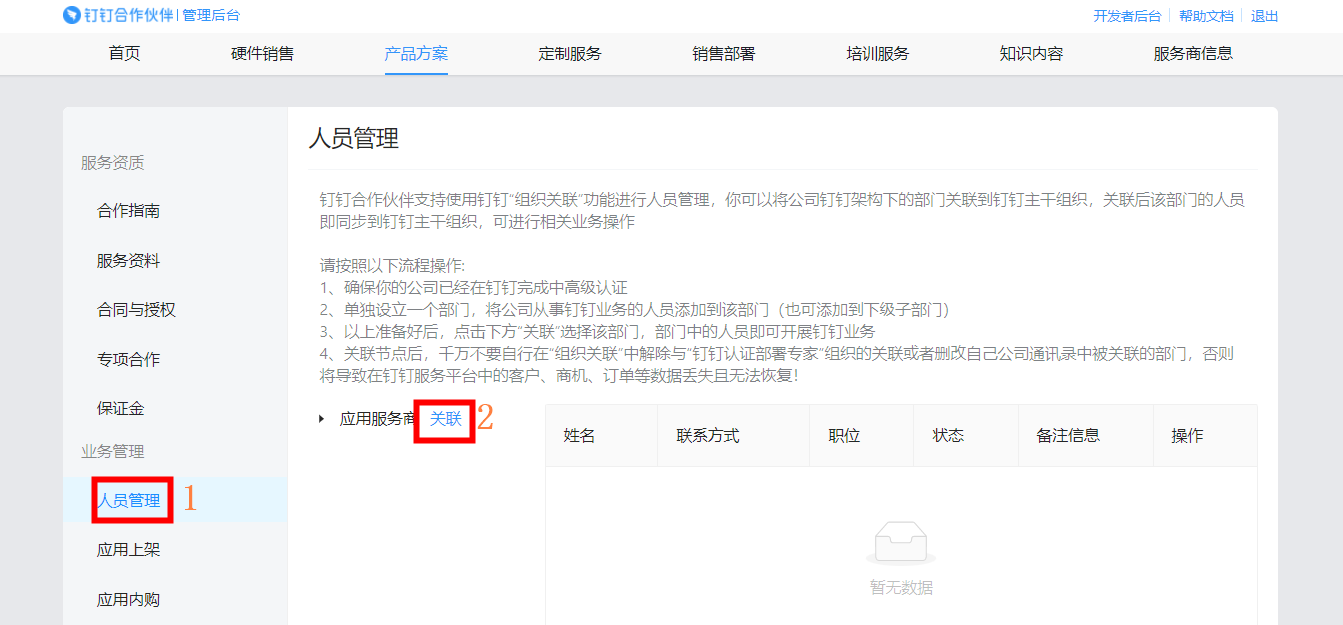Image resolution: width=1343 pixels, height=625 pixels.
Task: Select the 产品方案 navigation tab
Action: [x=416, y=54]
